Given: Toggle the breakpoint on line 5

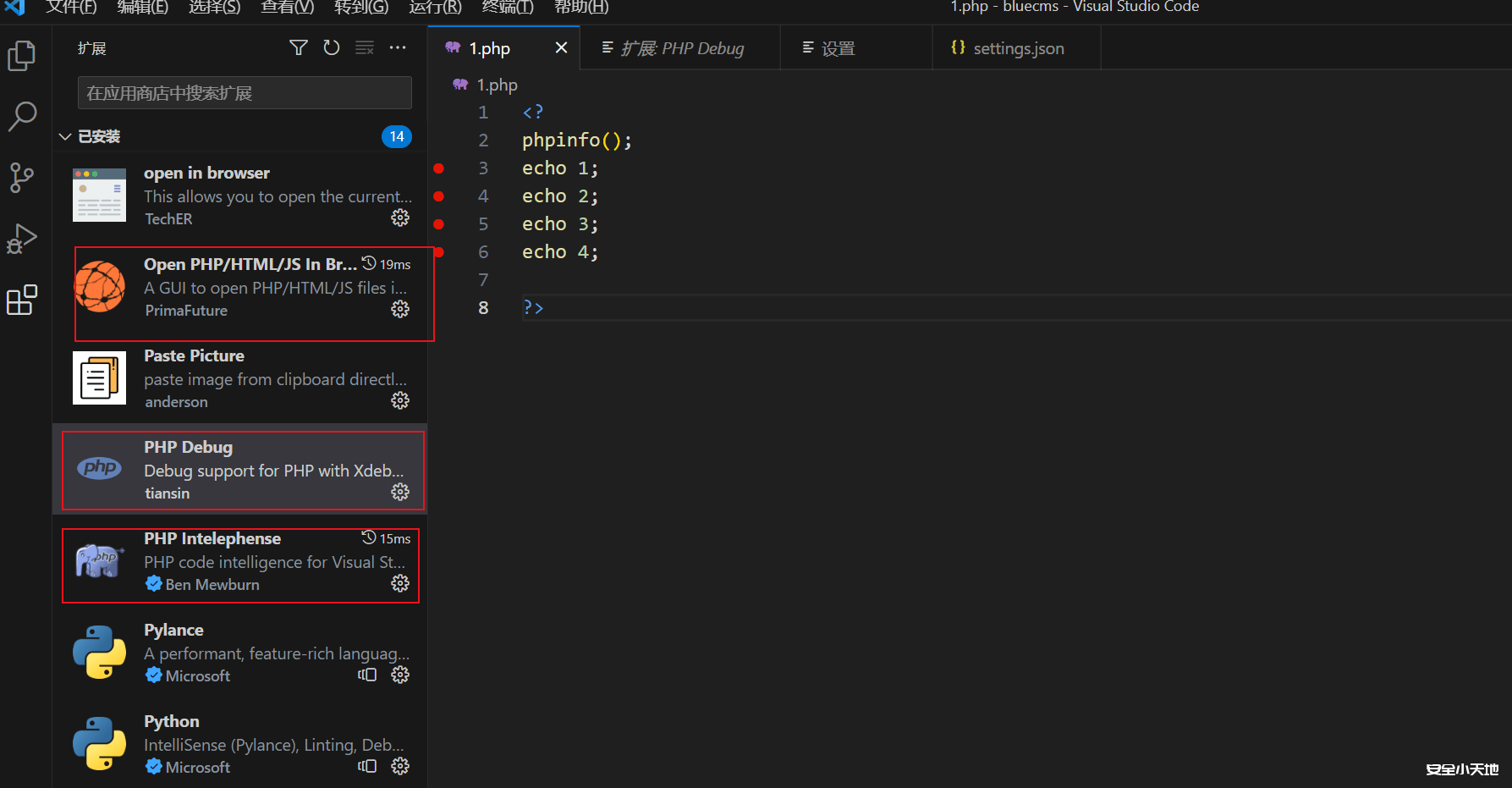Looking at the screenshot, I should click(x=438, y=224).
